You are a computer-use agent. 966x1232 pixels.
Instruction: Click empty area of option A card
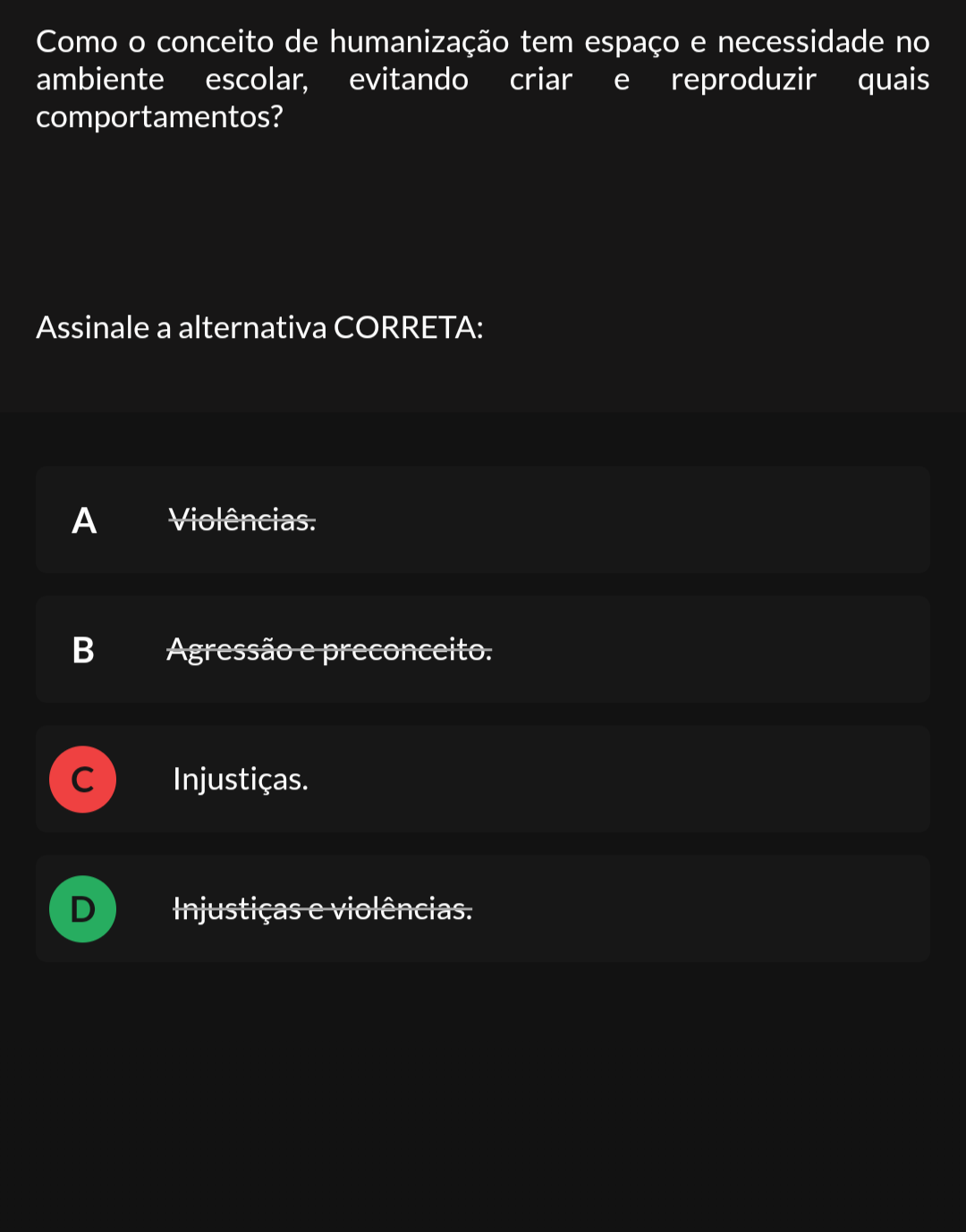click(x=626, y=519)
